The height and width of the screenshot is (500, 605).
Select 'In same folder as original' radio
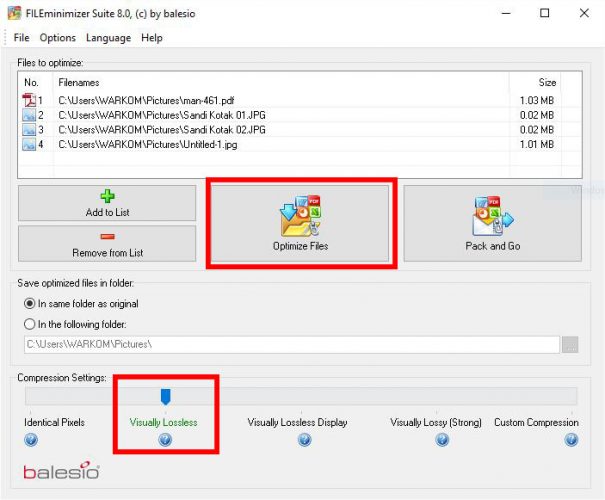(x=30, y=304)
